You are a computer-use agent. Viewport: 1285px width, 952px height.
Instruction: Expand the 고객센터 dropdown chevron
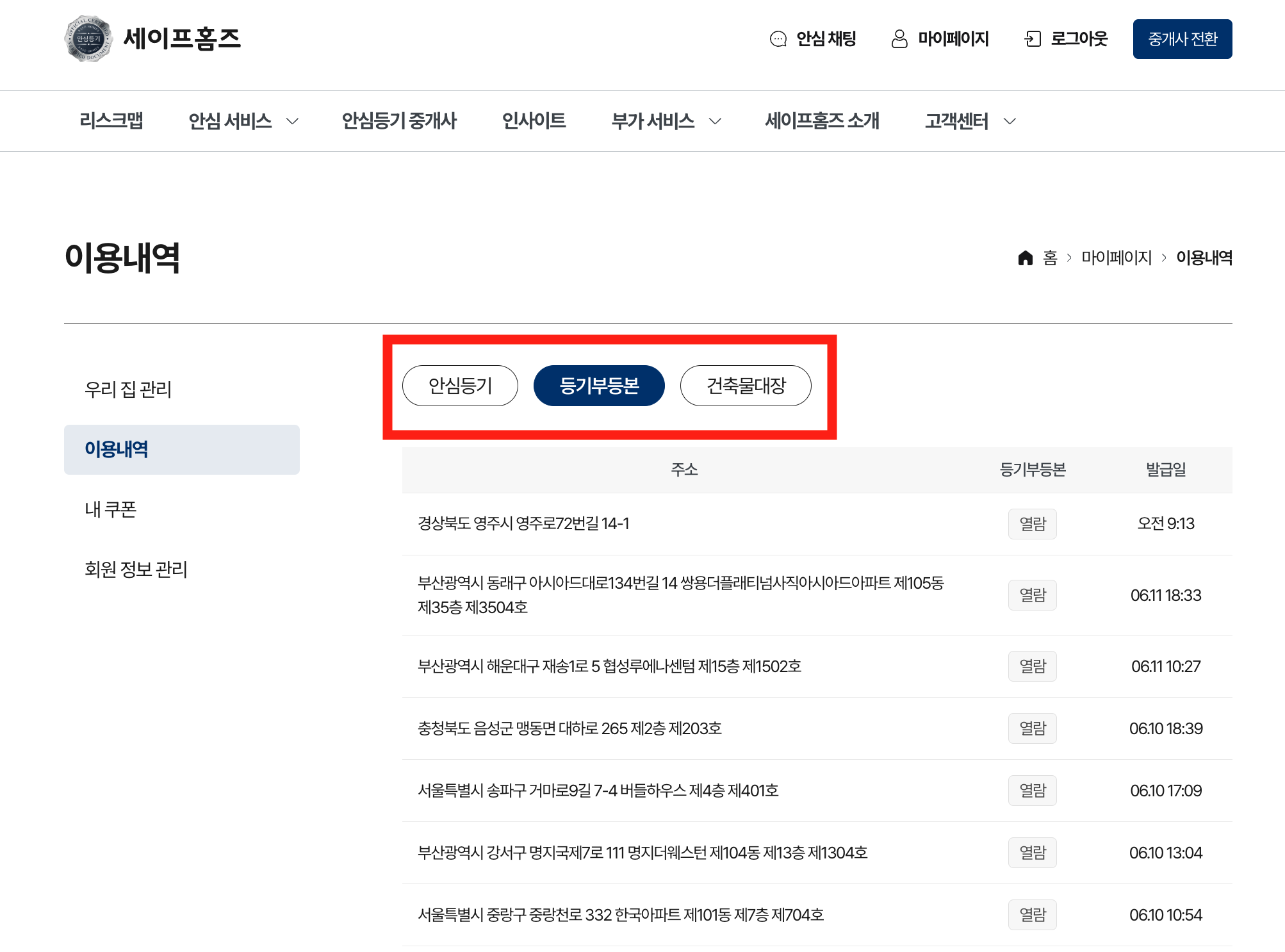pyautogui.click(x=1010, y=121)
